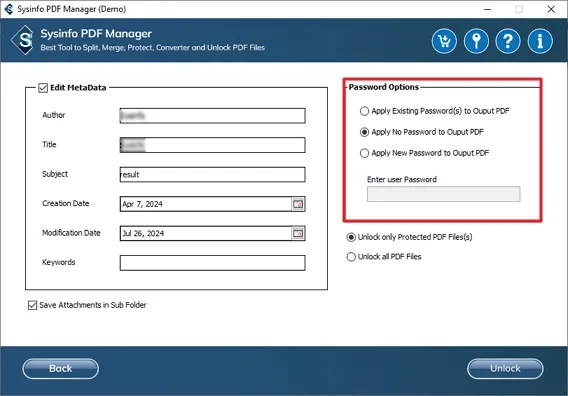Viewport: 568px width, 396px height.
Task: Click the title bar app icon
Action: [x=9, y=9]
